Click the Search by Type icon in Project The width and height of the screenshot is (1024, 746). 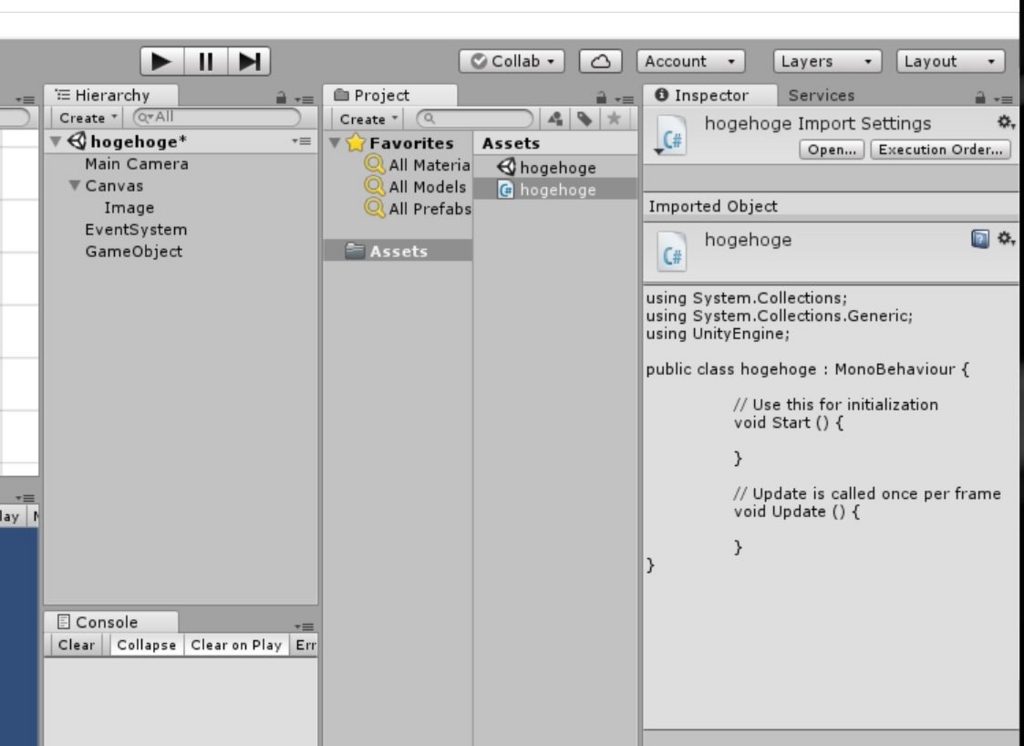(x=556, y=118)
